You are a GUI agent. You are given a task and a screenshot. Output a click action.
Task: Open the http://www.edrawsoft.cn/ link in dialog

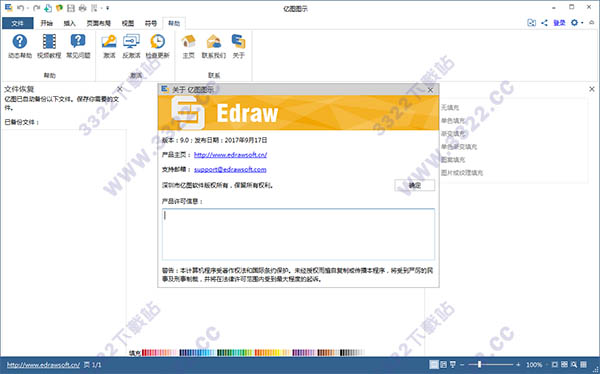tap(230, 155)
